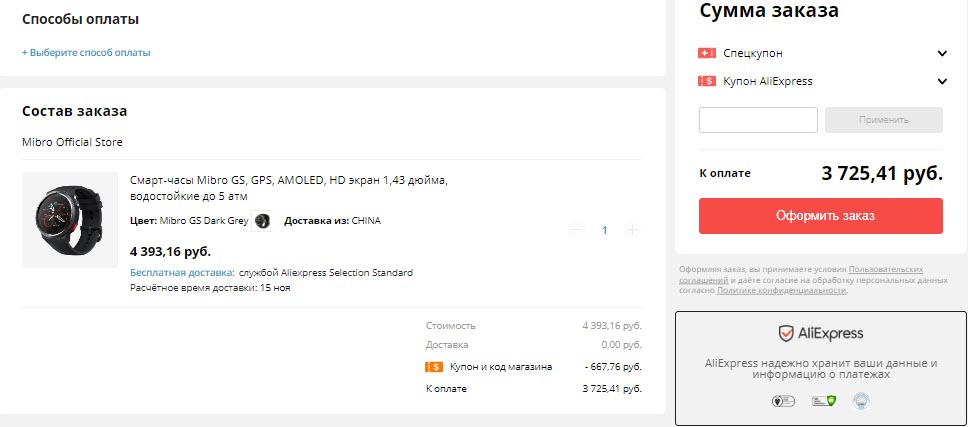
Task: Click the Доставка 0,00 руб. value
Action: pos(622,345)
